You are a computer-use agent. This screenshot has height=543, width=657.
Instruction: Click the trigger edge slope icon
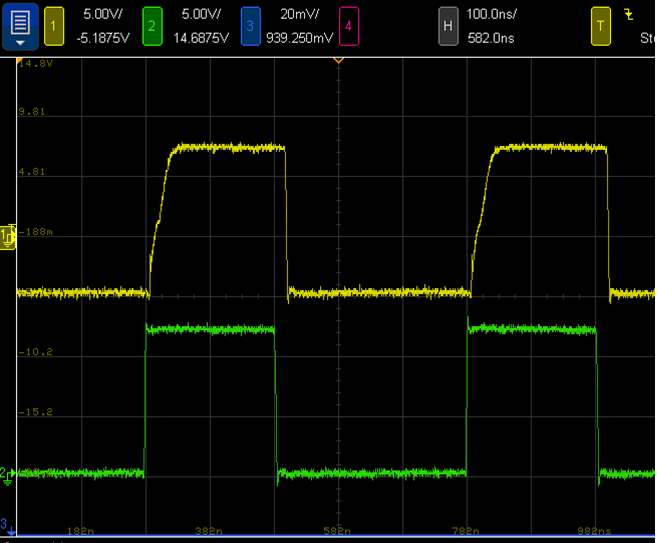pyautogui.click(x=628, y=16)
